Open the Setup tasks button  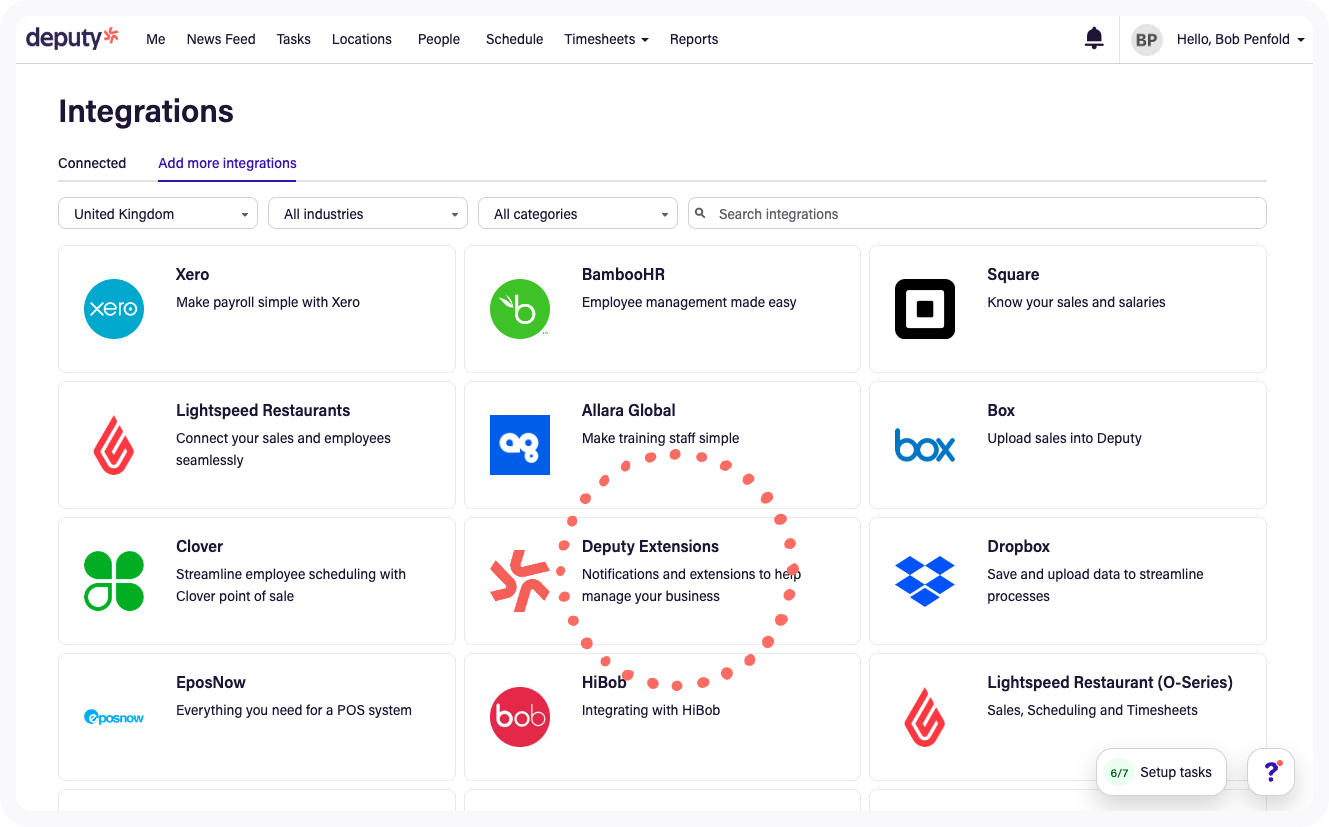click(x=1161, y=772)
